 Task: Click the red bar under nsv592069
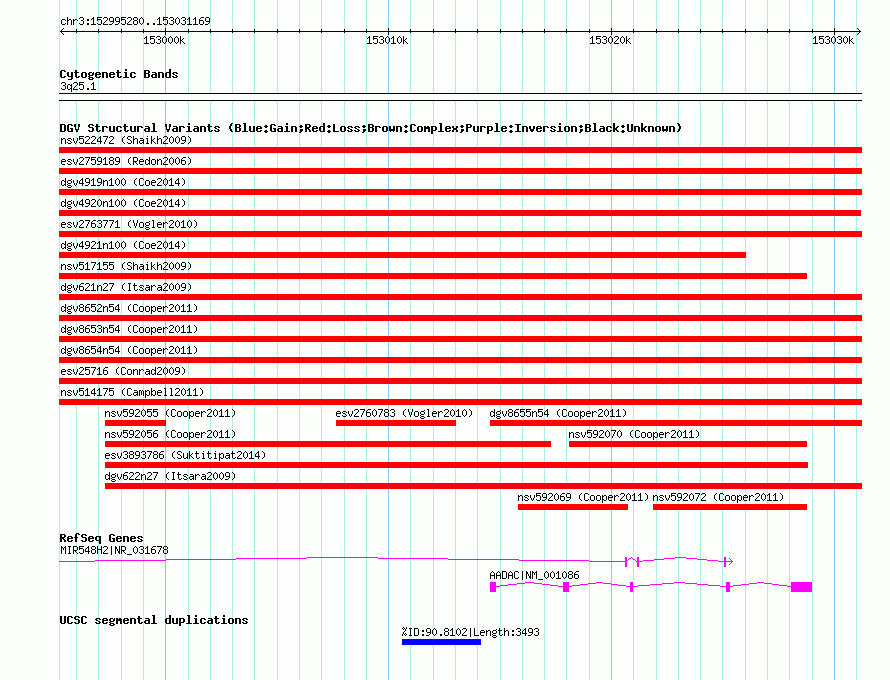(x=573, y=507)
